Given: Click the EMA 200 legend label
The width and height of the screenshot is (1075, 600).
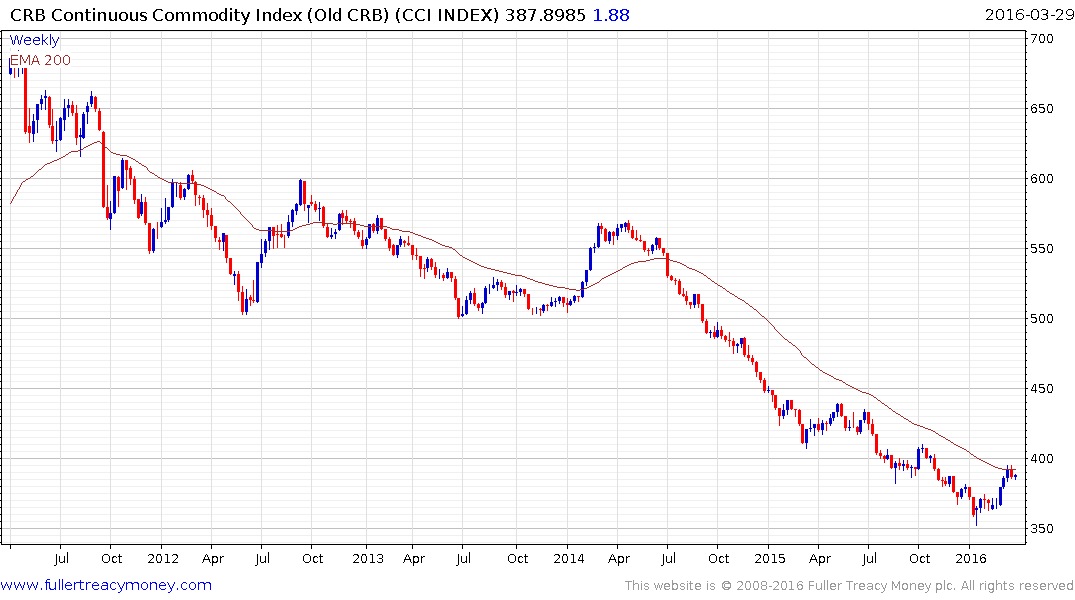Looking at the screenshot, I should [x=40, y=60].
